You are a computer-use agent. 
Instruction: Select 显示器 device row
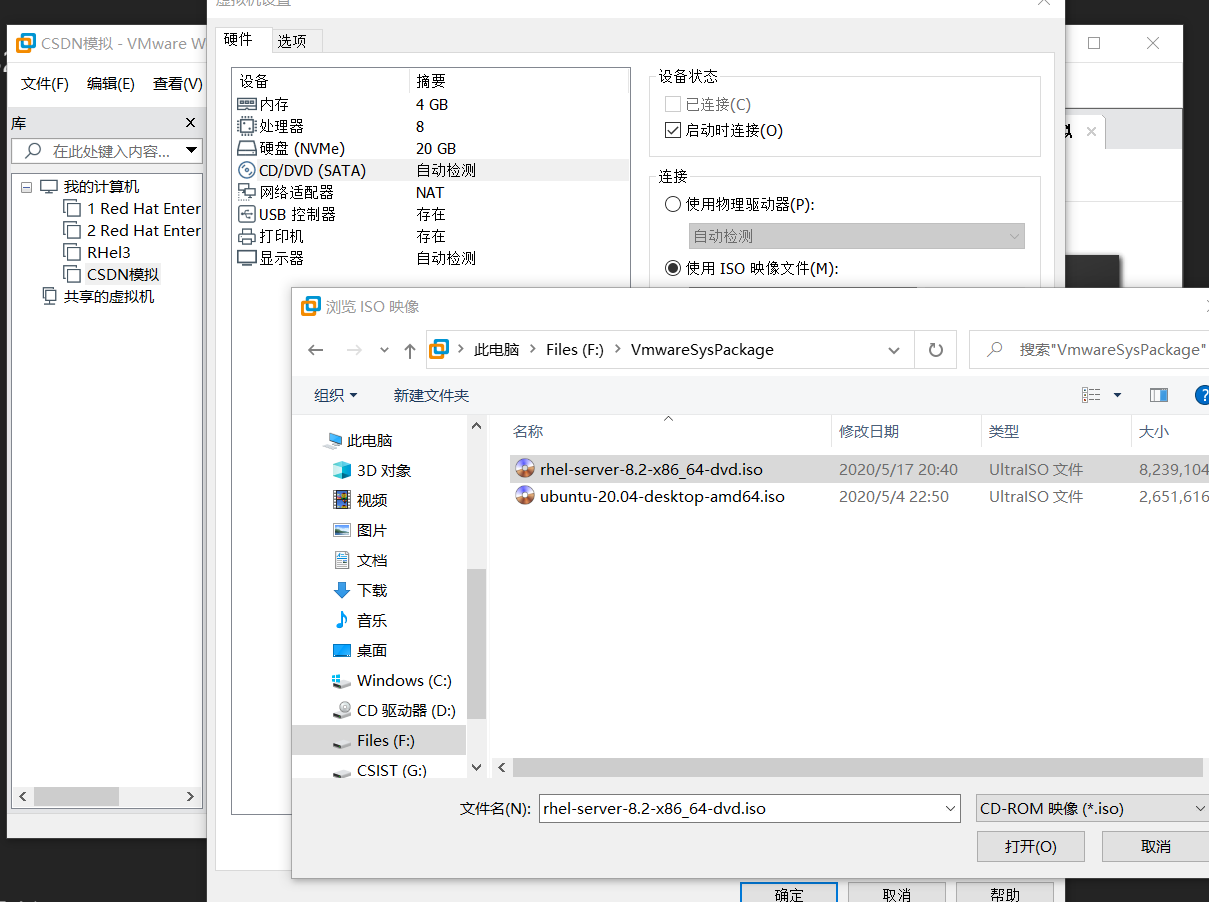pos(431,258)
